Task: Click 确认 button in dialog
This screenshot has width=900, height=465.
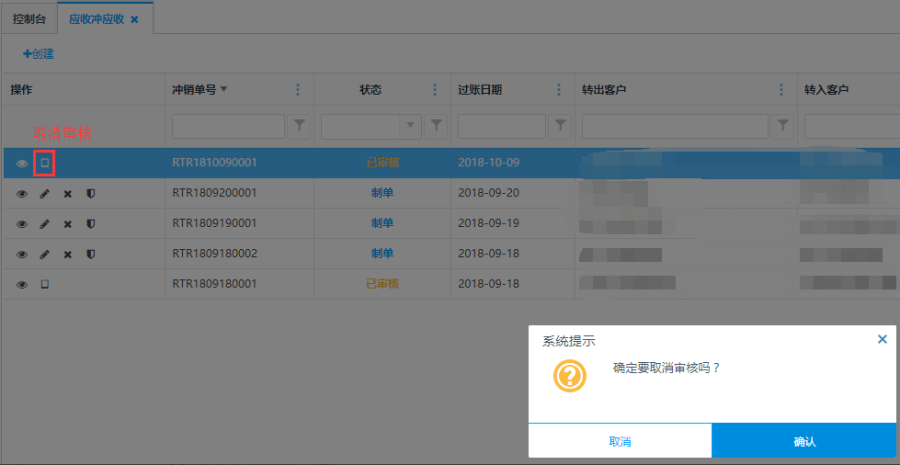Action: (x=803, y=441)
